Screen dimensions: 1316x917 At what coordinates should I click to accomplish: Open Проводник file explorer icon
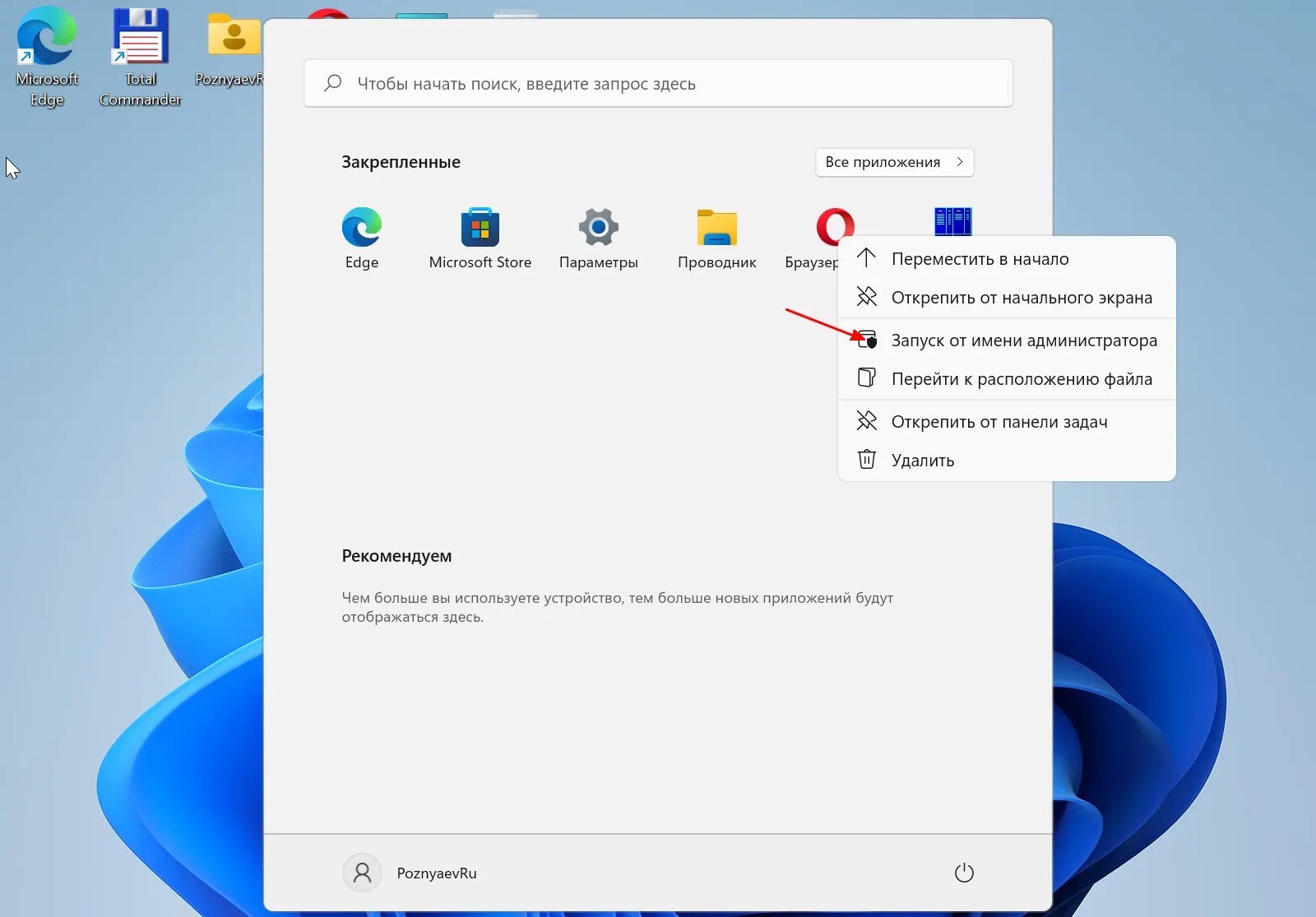tap(716, 228)
